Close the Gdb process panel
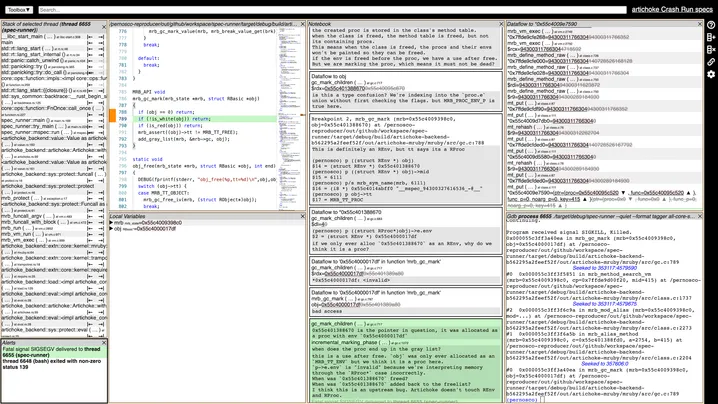 pos(700,216)
